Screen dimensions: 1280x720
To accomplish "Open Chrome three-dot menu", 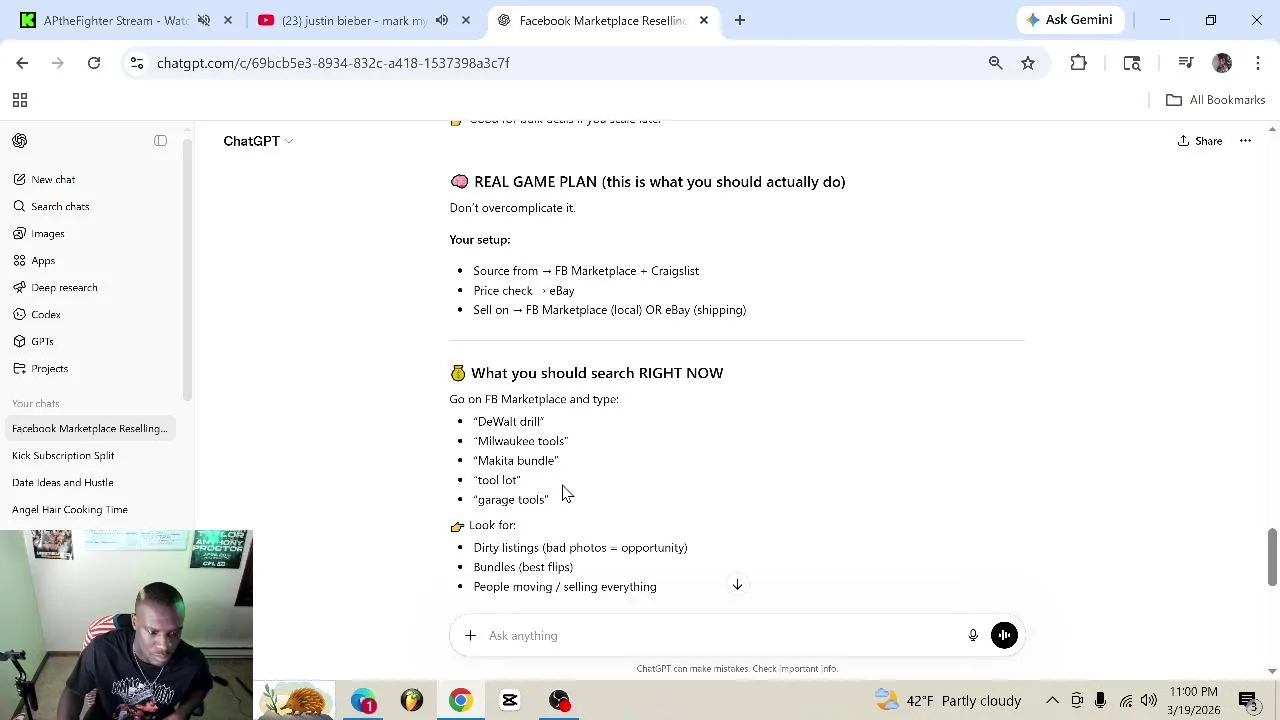I will coord(1258,63).
